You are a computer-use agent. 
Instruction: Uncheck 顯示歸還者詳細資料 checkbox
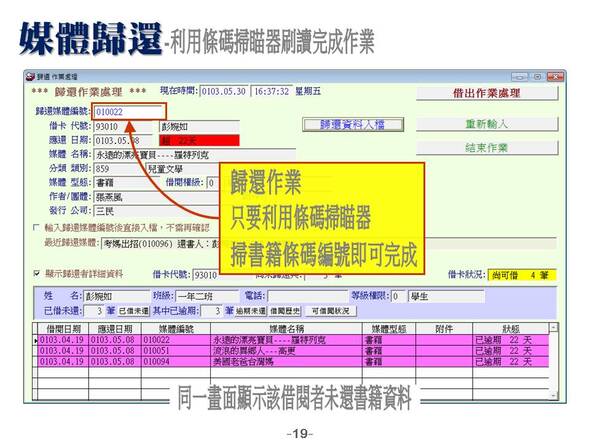pyautogui.click(x=36, y=273)
